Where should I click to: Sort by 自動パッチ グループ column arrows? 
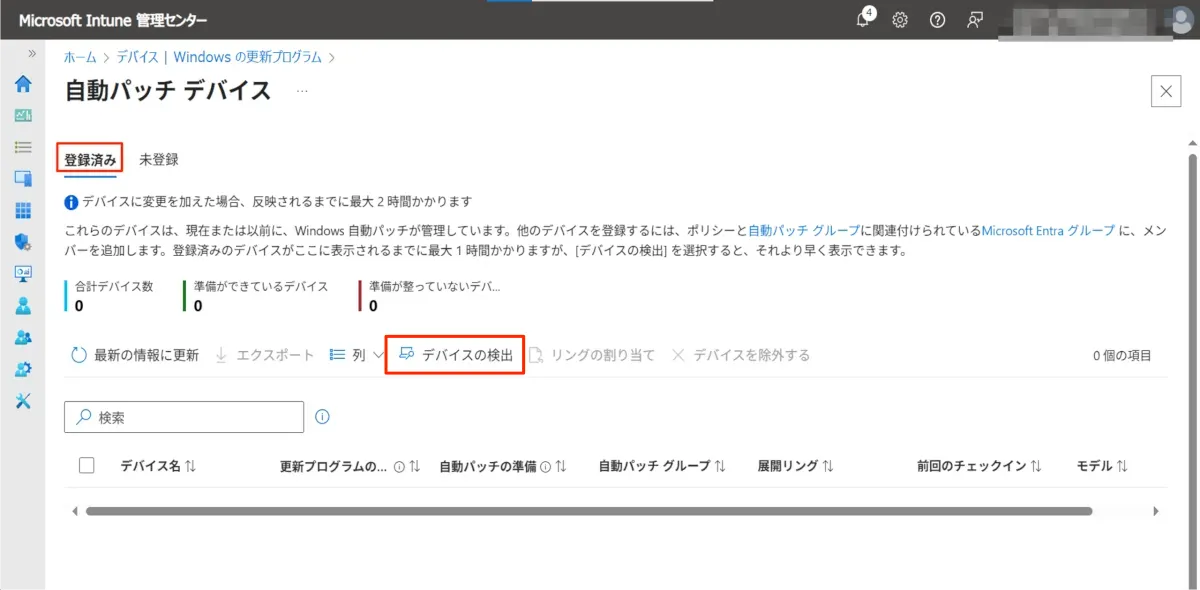pos(720,467)
